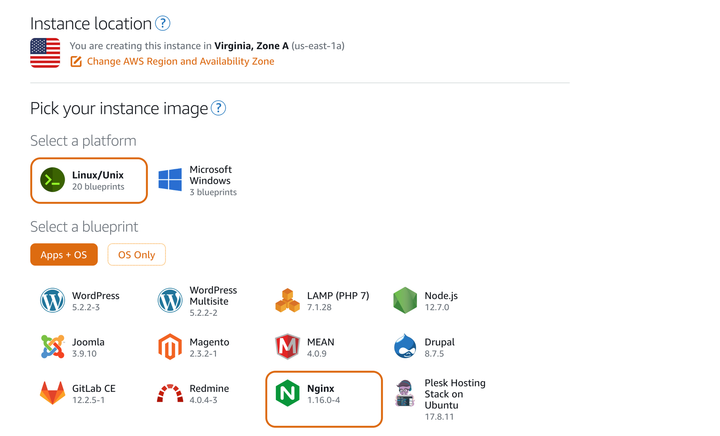Pick the Node.js blueprint icon

(405, 301)
